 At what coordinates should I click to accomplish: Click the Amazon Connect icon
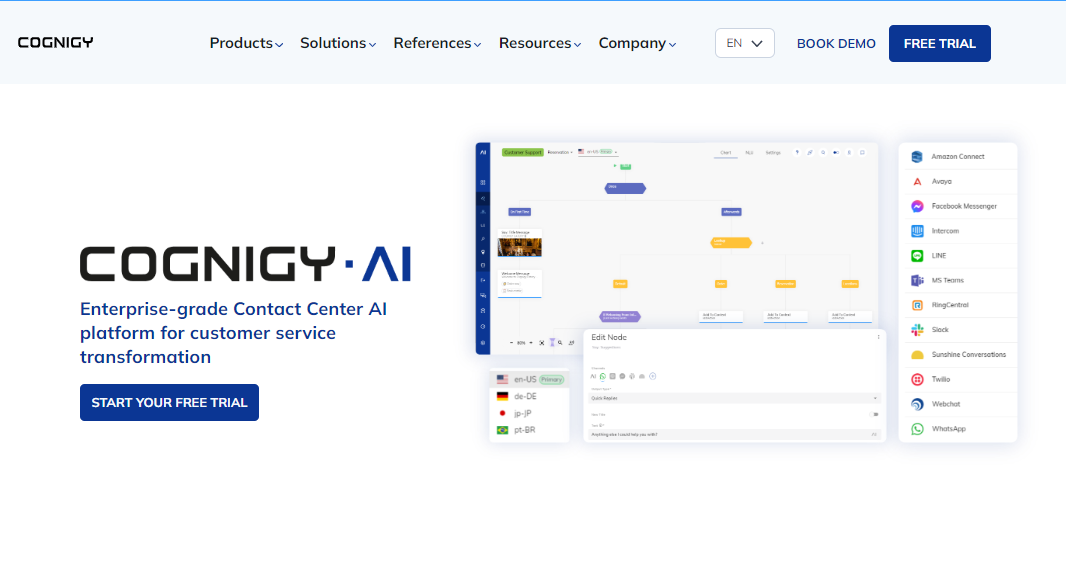(x=917, y=157)
